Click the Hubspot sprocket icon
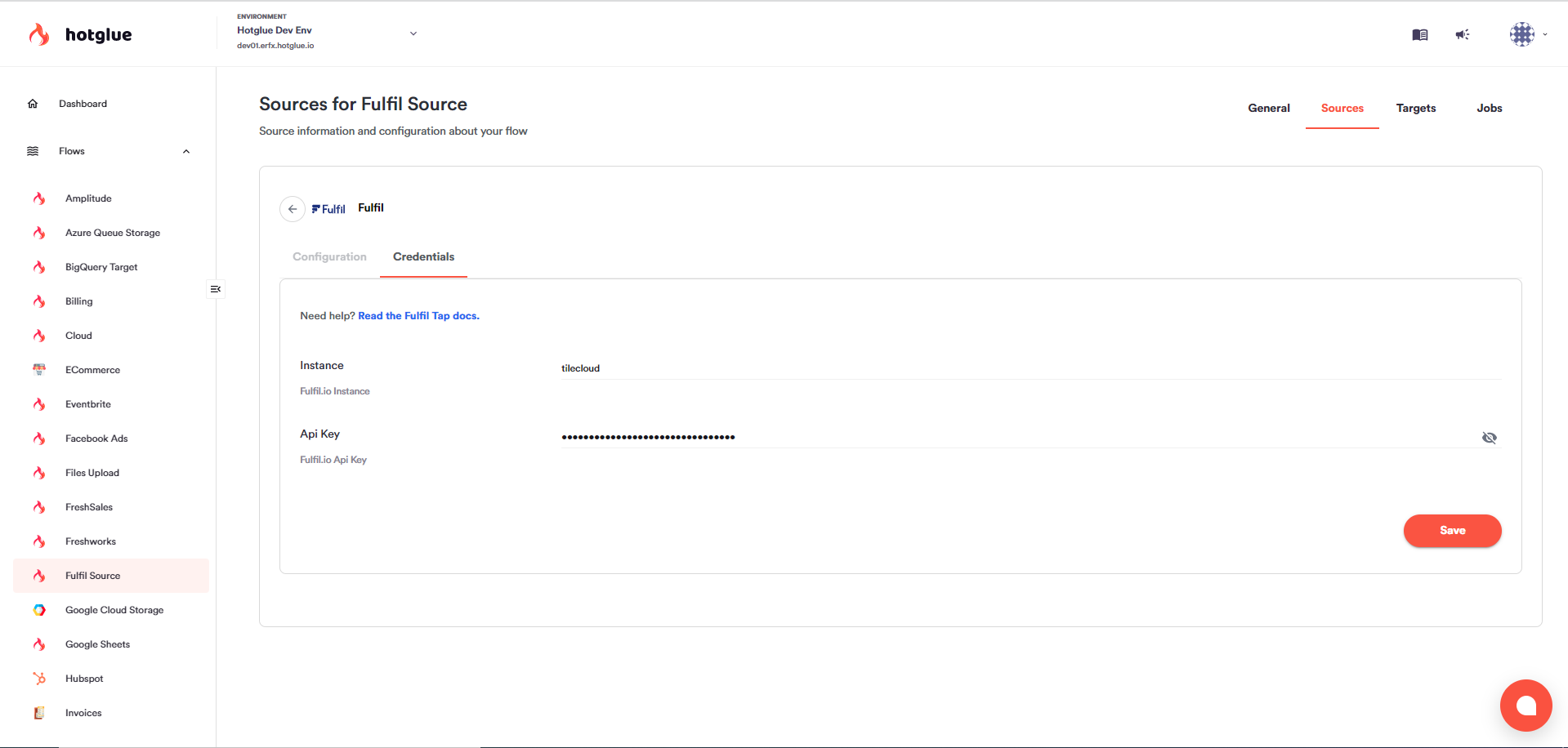The width and height of the screenshot is (1568, 748). coord(39,679)
